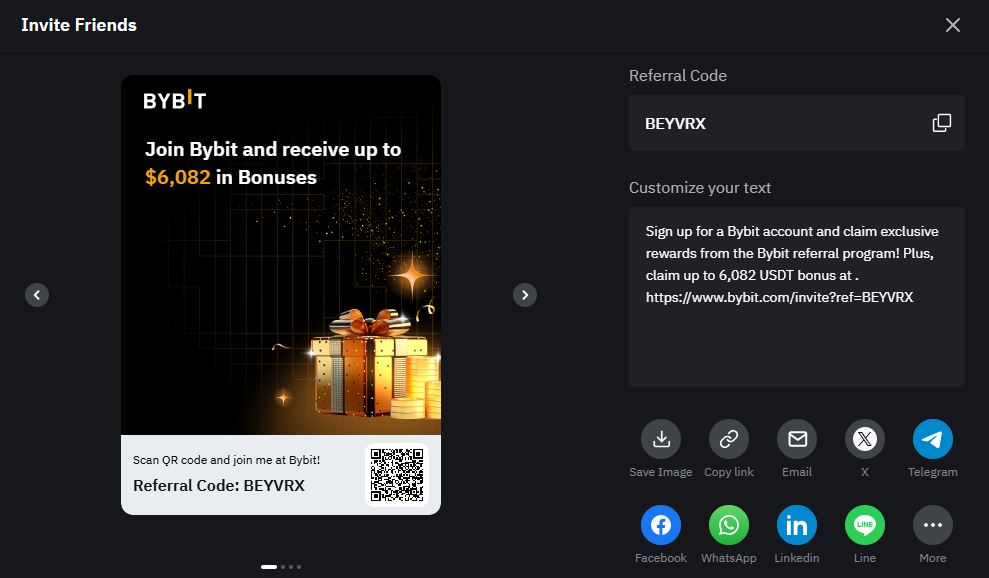Select the Bybit invite poster image
989x578 pixels.
pyautogui.click(x=281, y=295)
